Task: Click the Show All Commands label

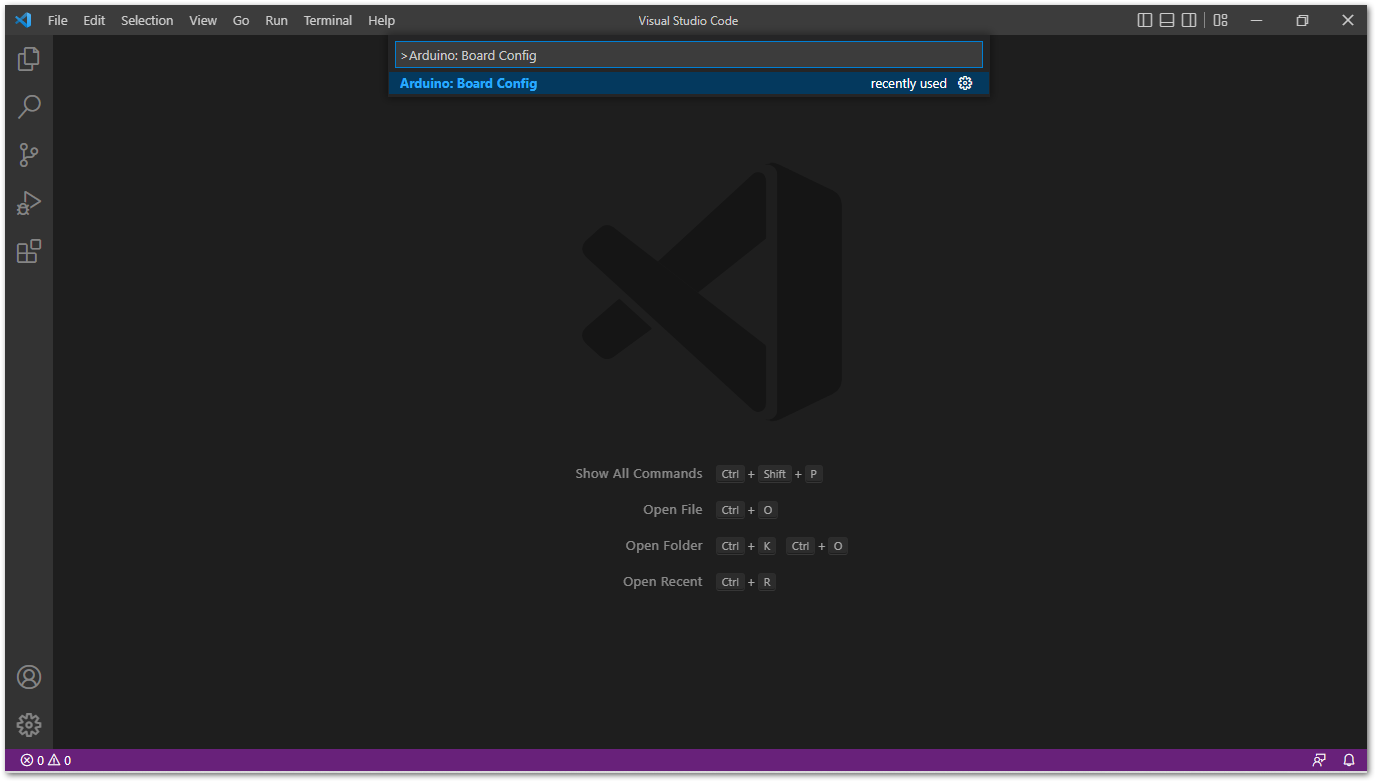Action: 638,474
